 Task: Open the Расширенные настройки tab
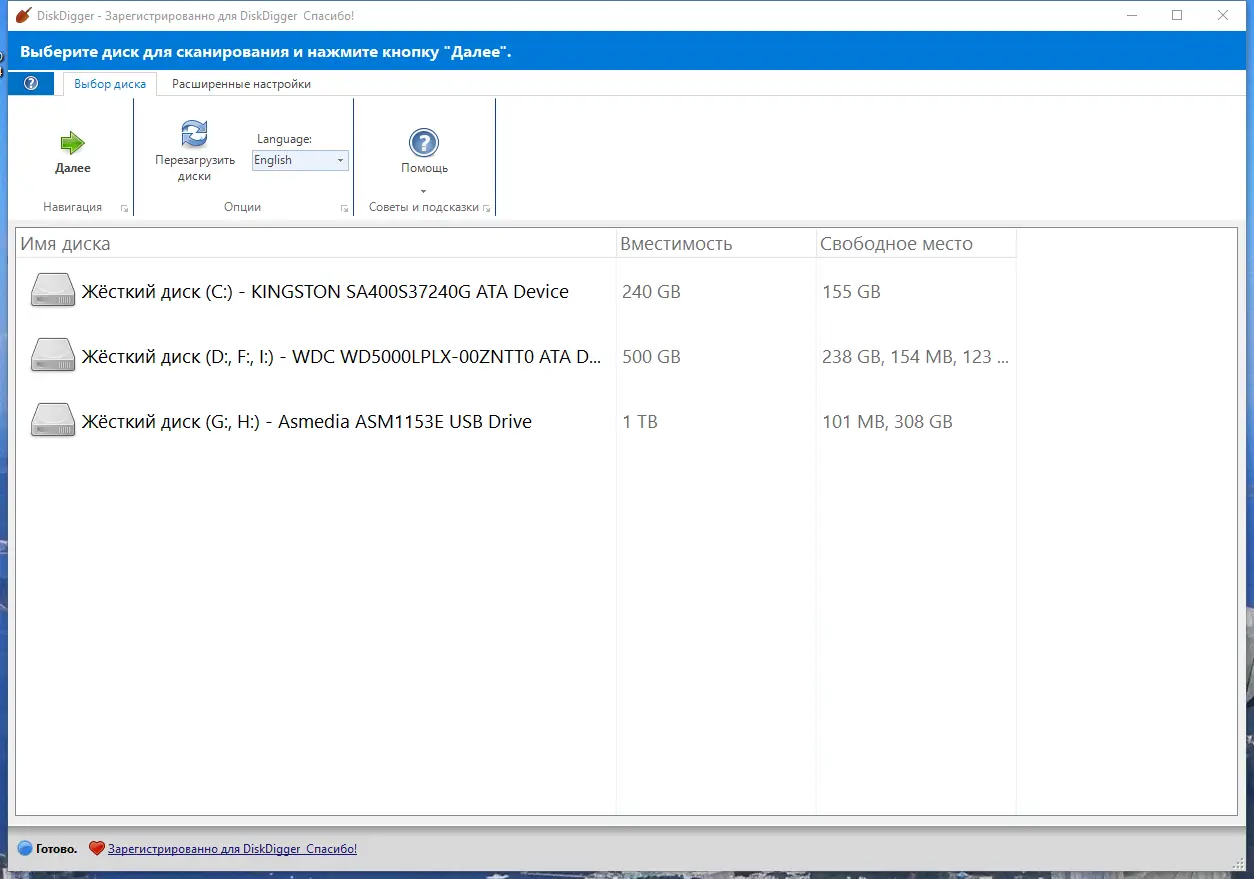click(241, 84)
